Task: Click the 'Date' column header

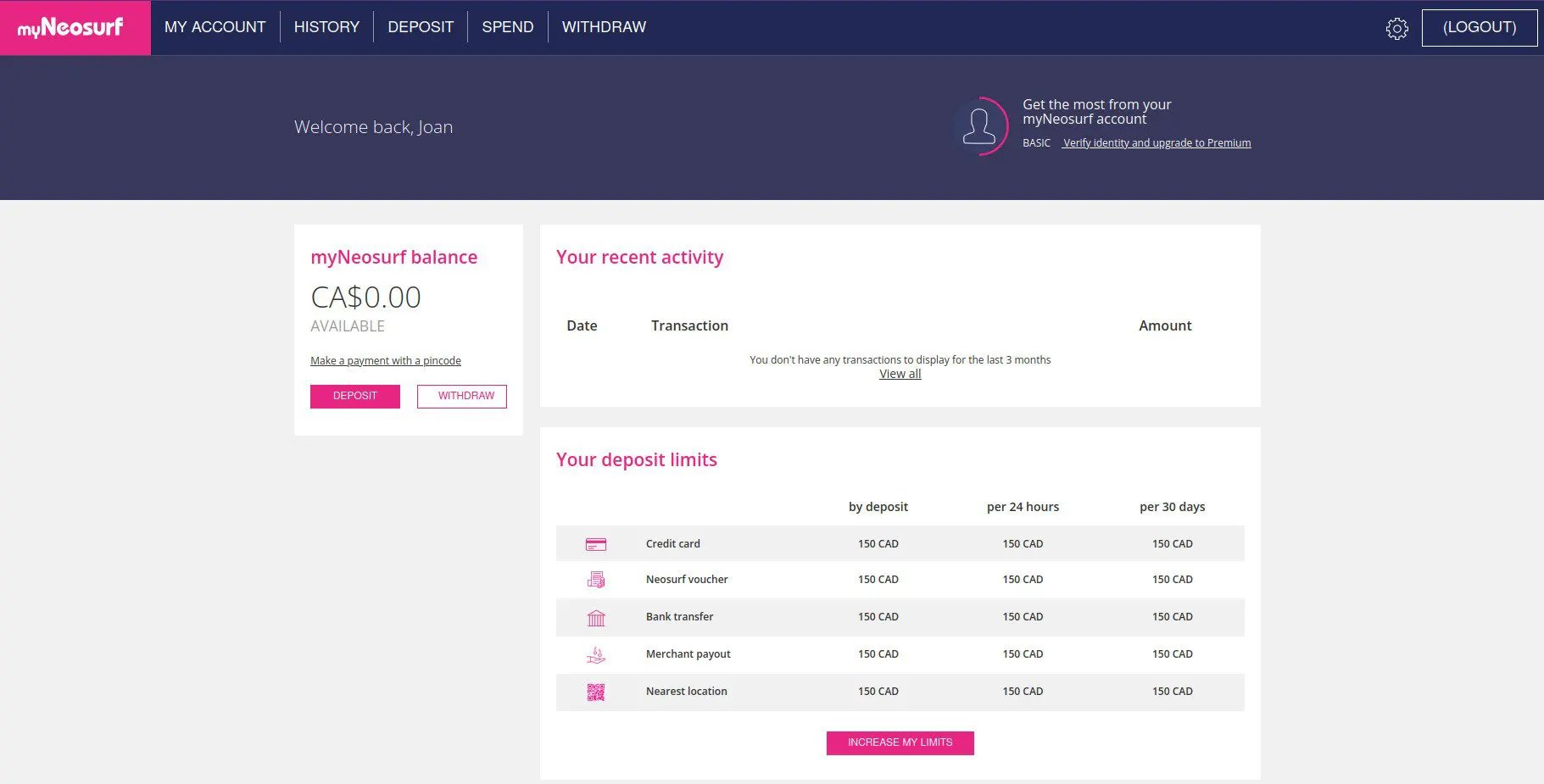Action: point(582,325)
